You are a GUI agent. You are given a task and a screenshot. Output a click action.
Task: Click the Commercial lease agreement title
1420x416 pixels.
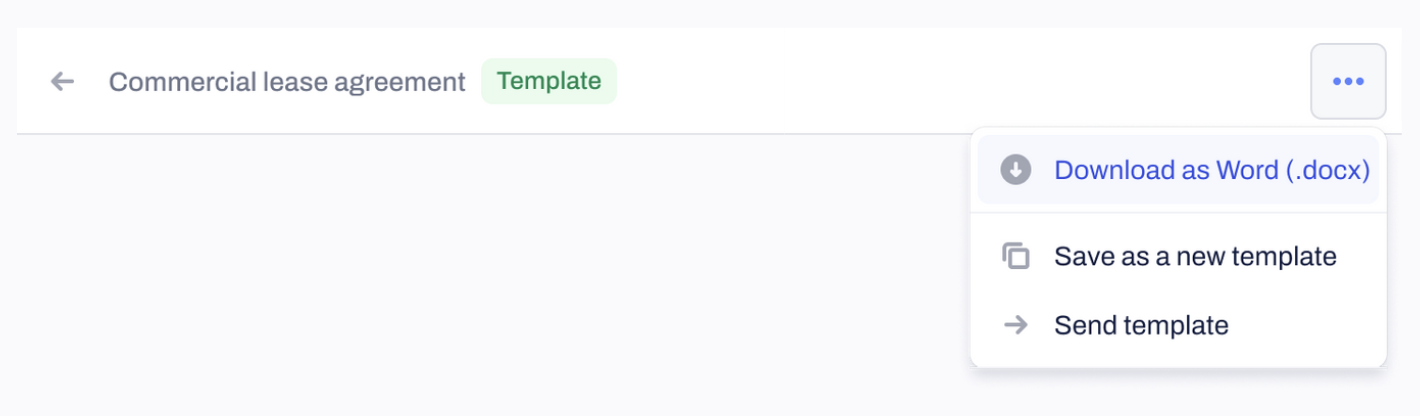pos(287,82)
